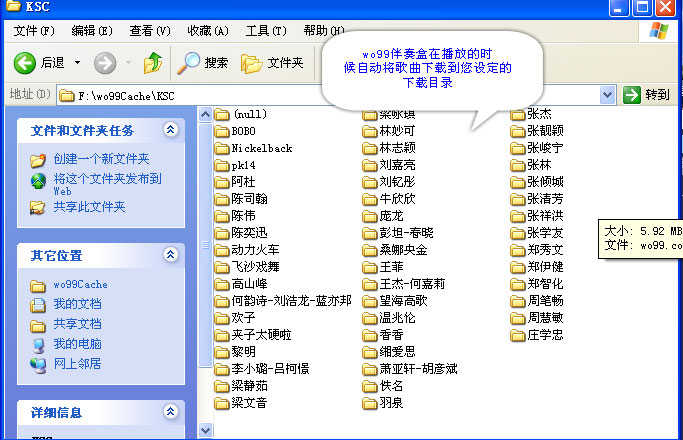The width and height of the screenshot is (683, 440).
Task: Open 我的文档 link
Action: tap(77, 304)
